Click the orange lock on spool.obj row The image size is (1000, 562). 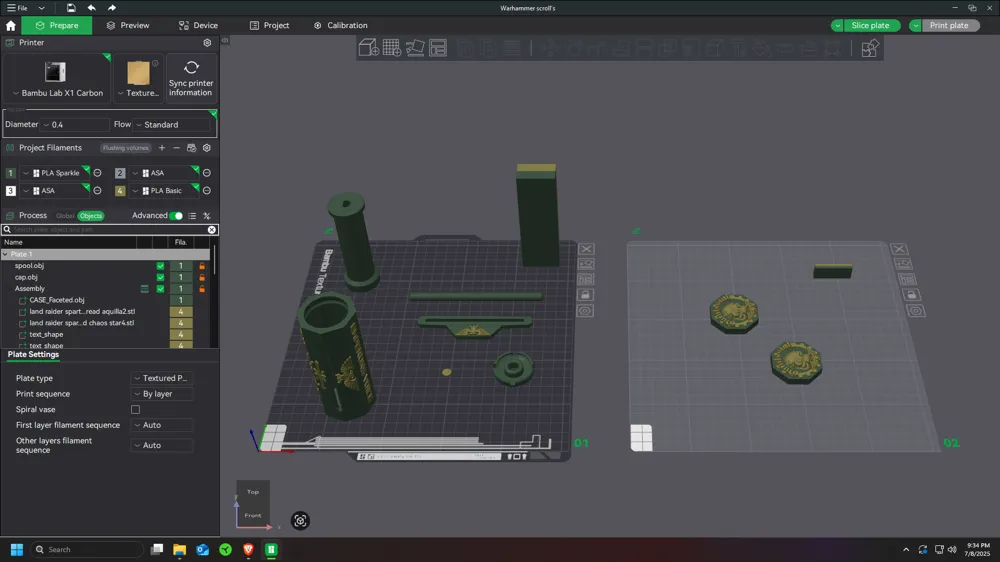202,266
